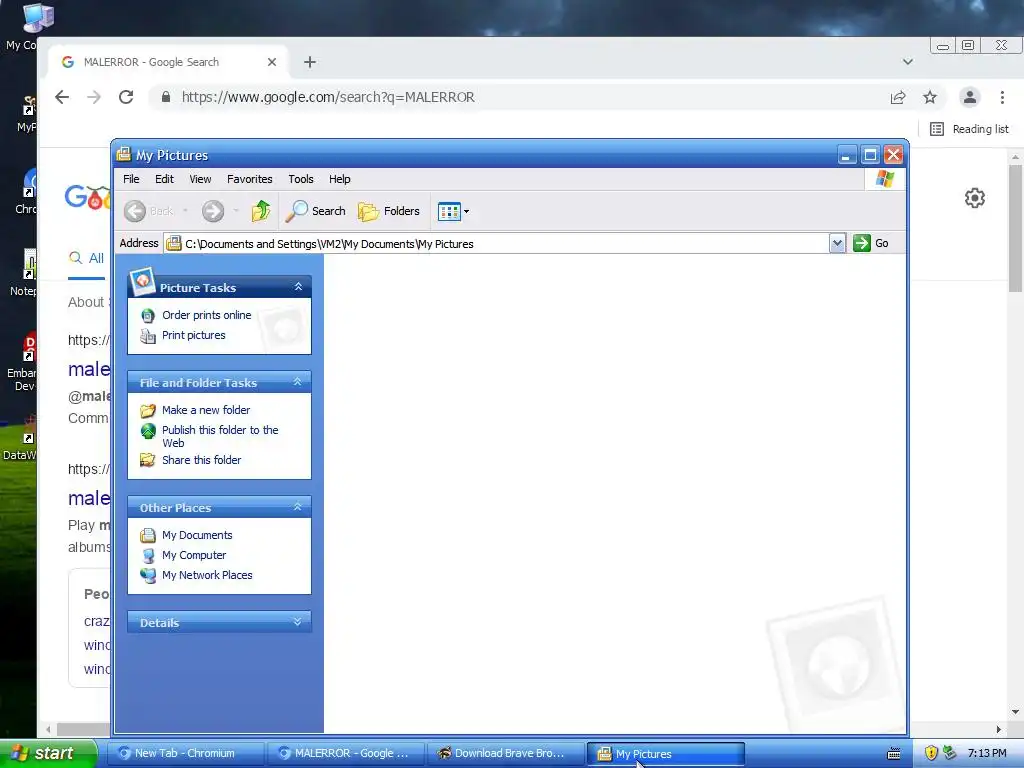Select the All search results tab

(87, 259)
